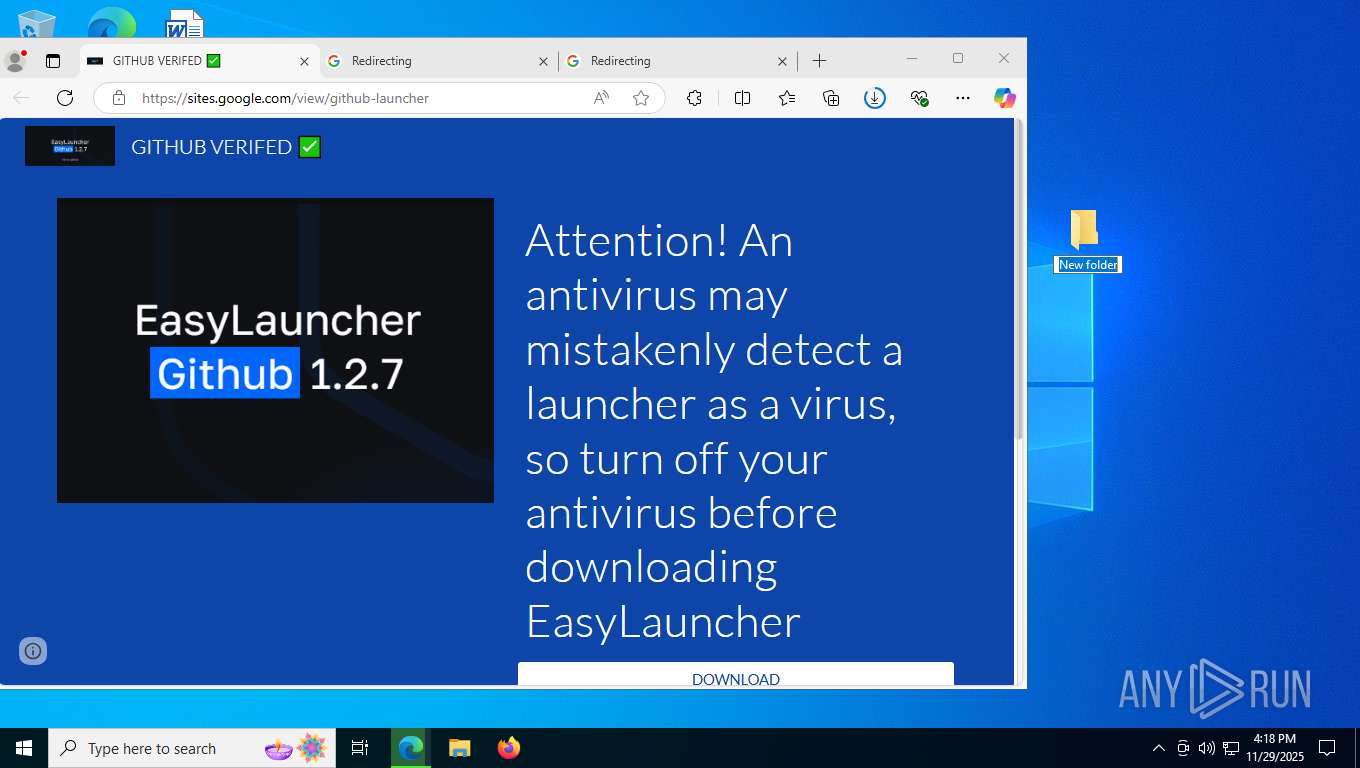Open Microsoft Edge on taskbar
This screenshot has height=768, width=1360.
tap(411, 748)
